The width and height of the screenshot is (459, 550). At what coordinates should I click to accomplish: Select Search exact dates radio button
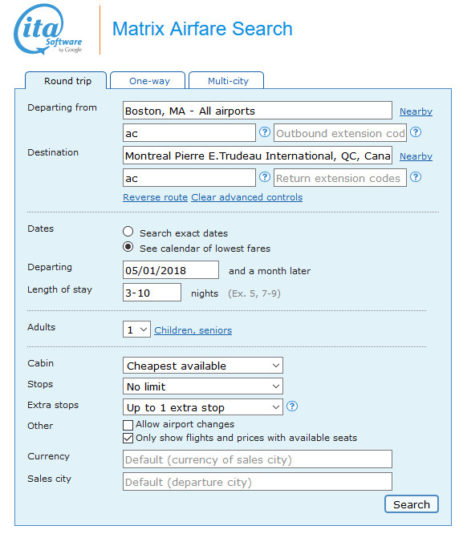point(128,232)
